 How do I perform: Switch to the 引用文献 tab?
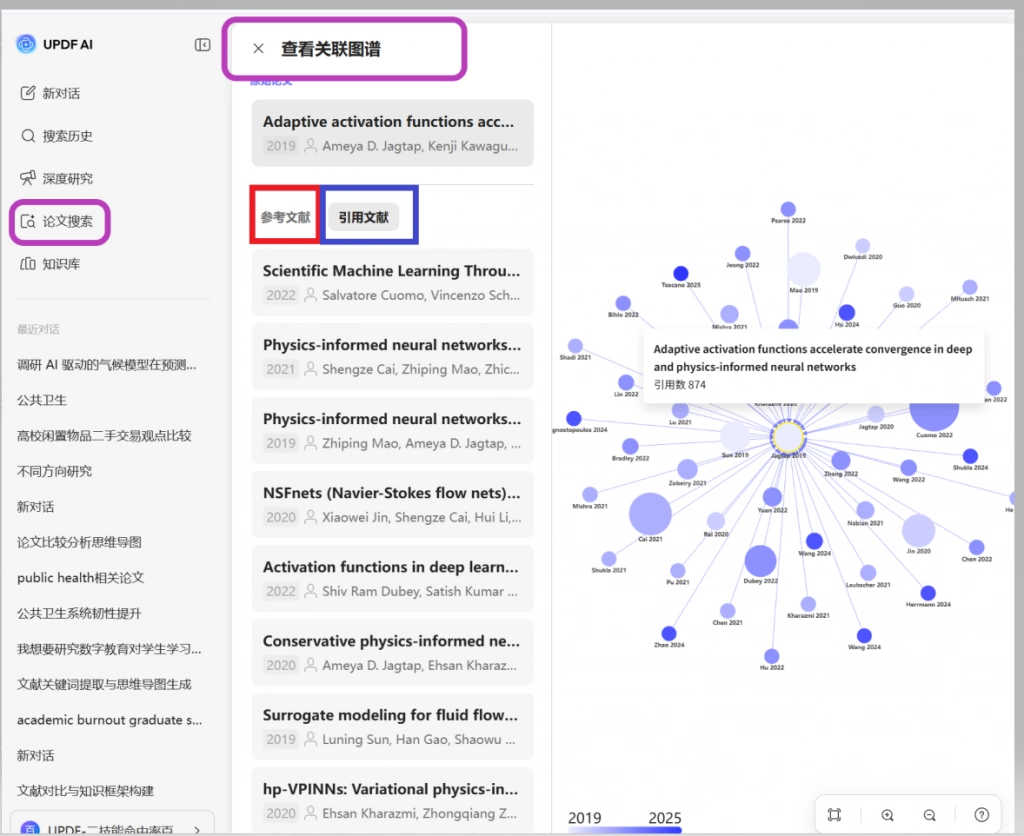coord(364,217)
